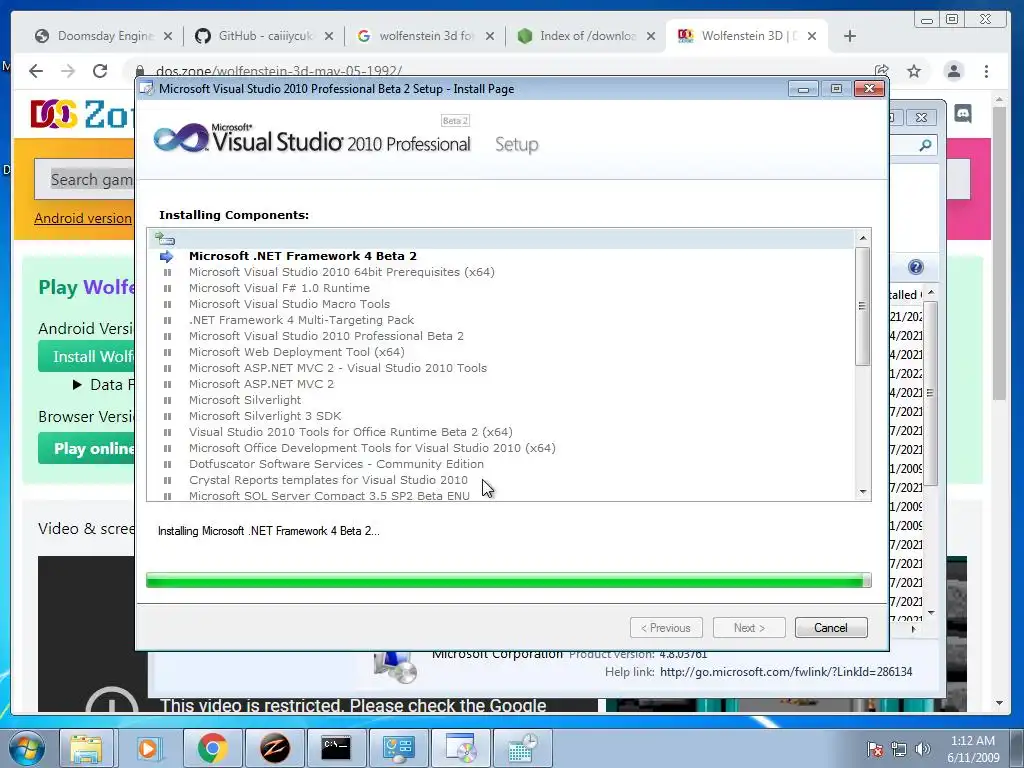Open Chrome profile avatar
Screen dimensions: 1024x768
[954, 71]
